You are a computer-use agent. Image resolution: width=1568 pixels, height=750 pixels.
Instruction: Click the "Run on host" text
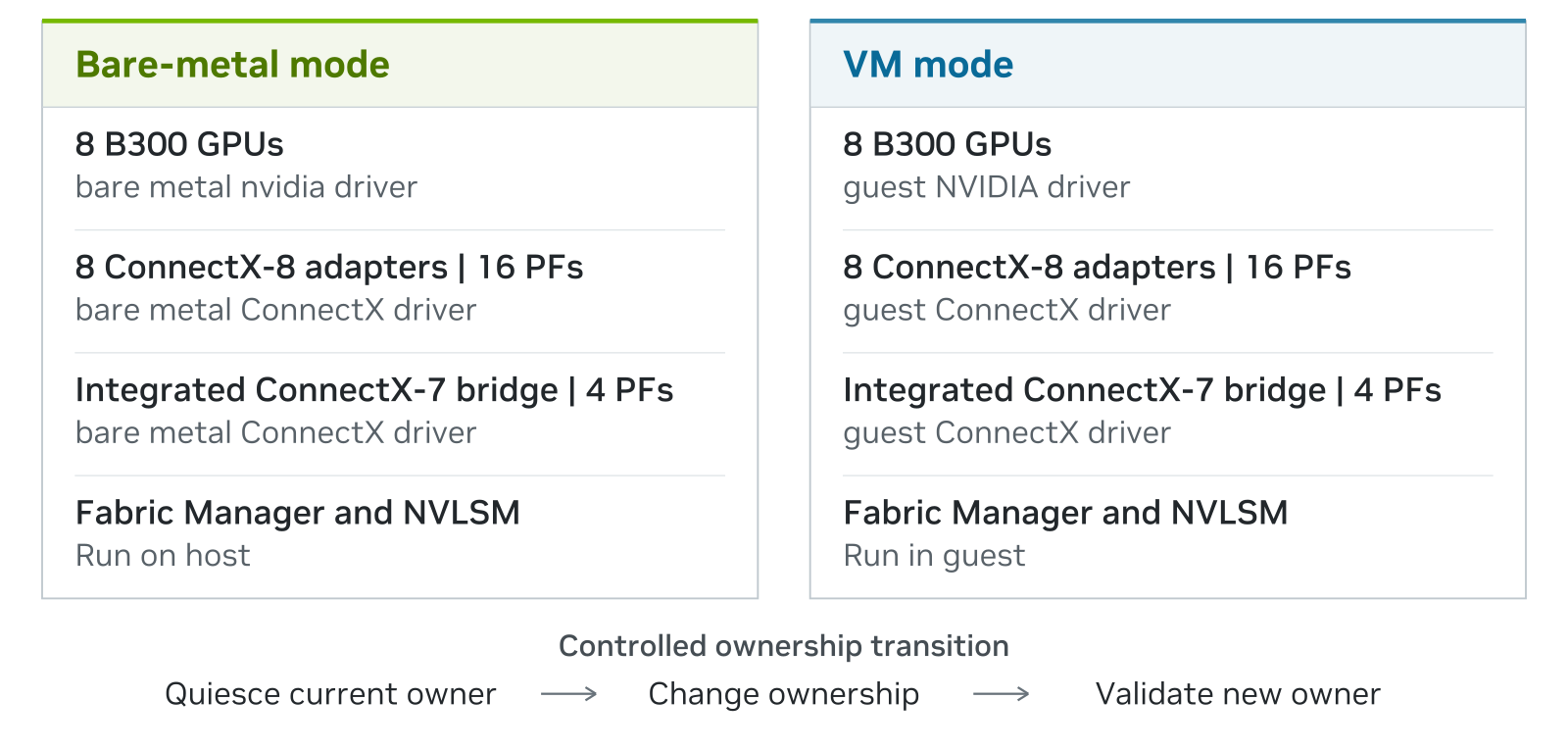pyautogui.click(x=163, y=556)
